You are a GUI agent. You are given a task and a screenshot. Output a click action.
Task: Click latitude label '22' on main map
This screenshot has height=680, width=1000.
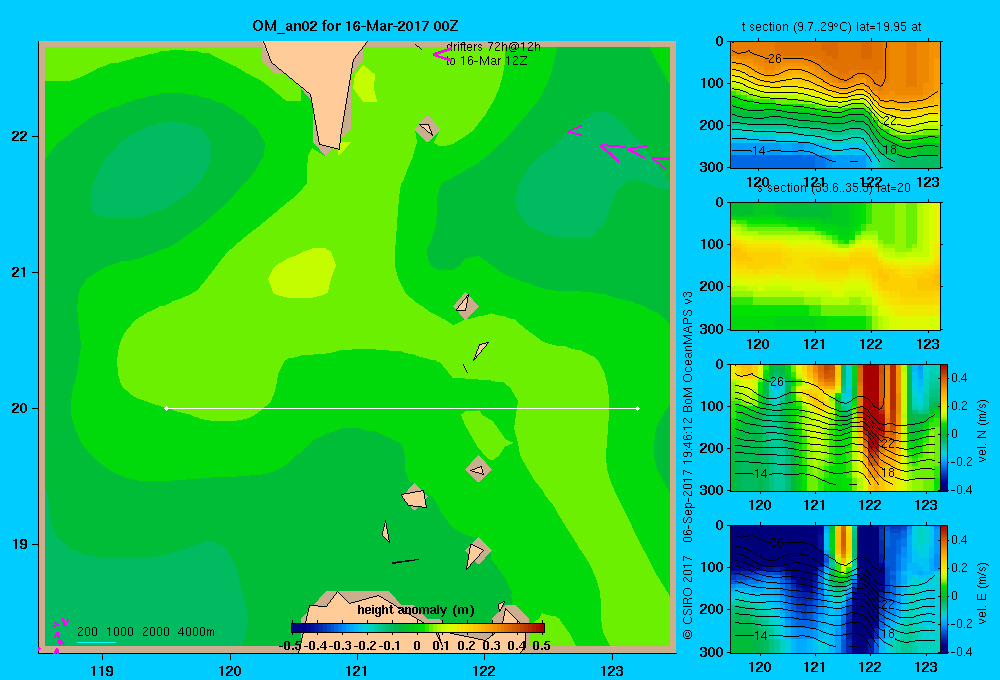pos(20,136)
